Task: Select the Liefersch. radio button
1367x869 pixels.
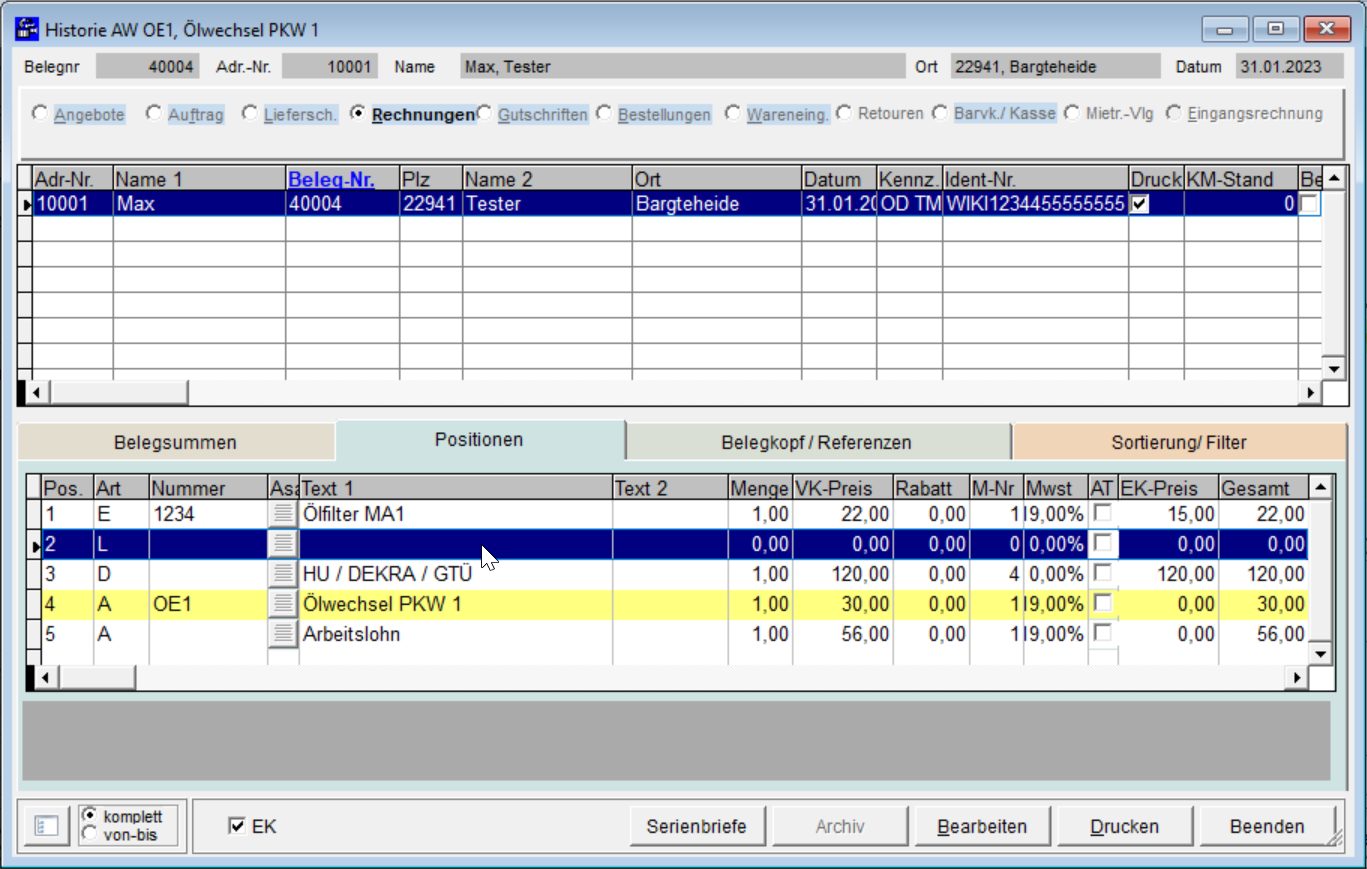Action: (249, 113)
